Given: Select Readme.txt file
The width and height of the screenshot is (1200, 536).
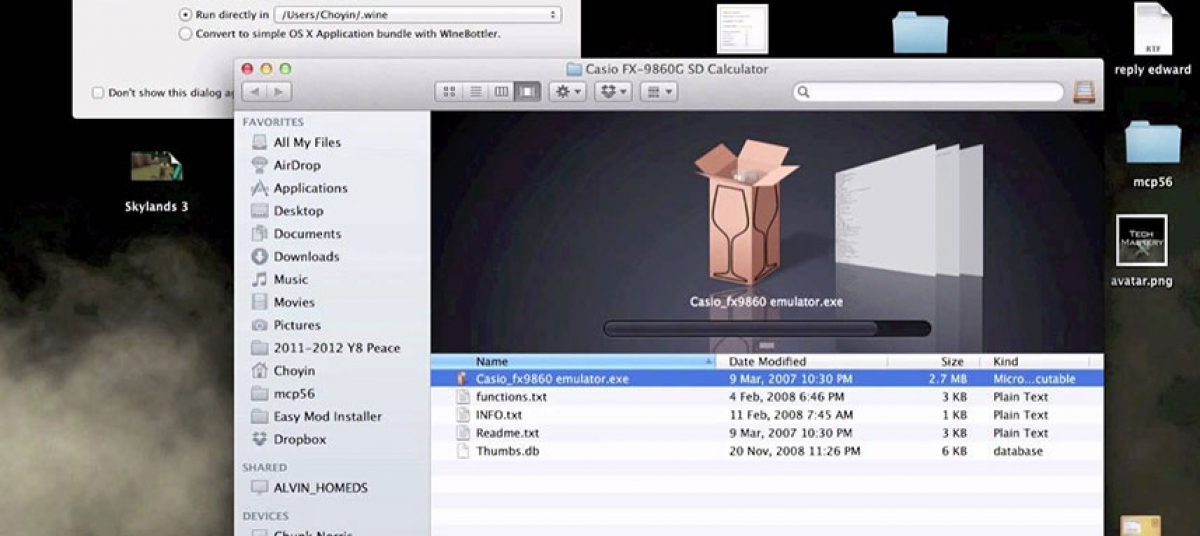Looking at the screenshot, I should (507, 433).
